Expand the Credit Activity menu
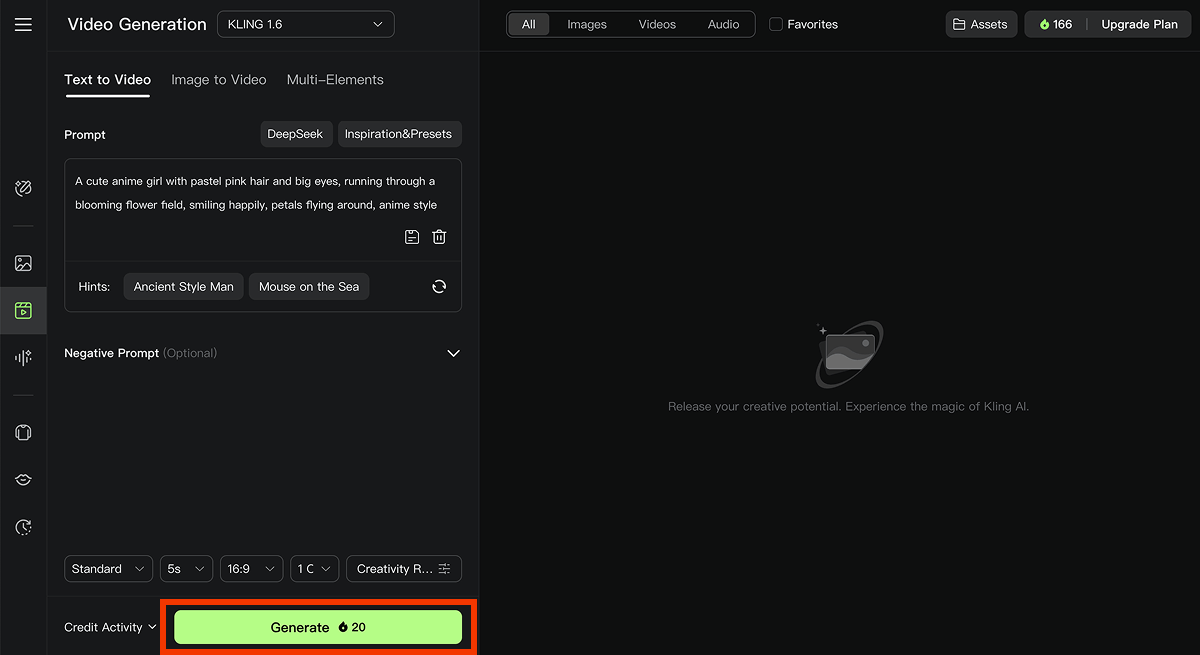The height and width of the screenshot is (655, 1200). point(110,627)
